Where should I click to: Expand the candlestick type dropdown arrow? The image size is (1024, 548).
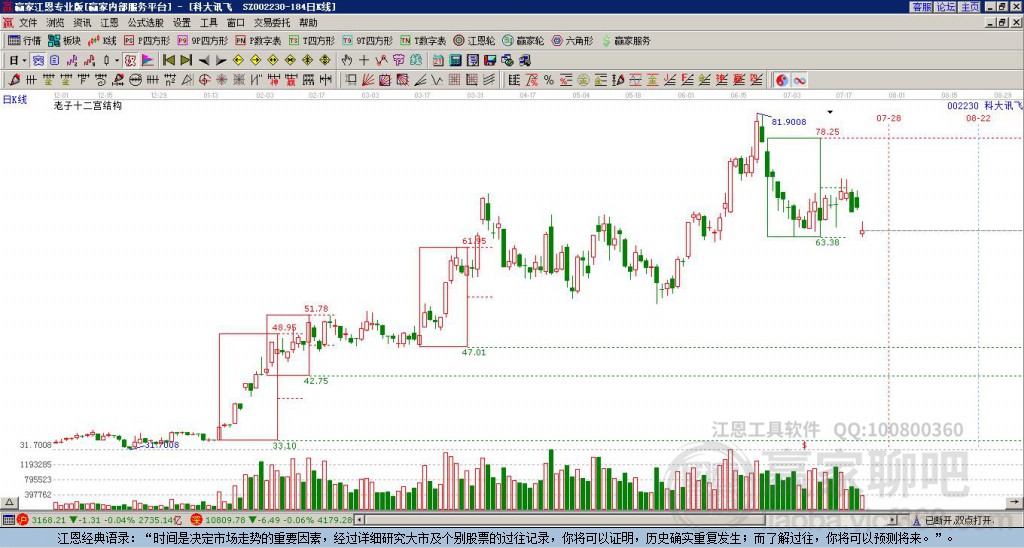click(117, 61)
